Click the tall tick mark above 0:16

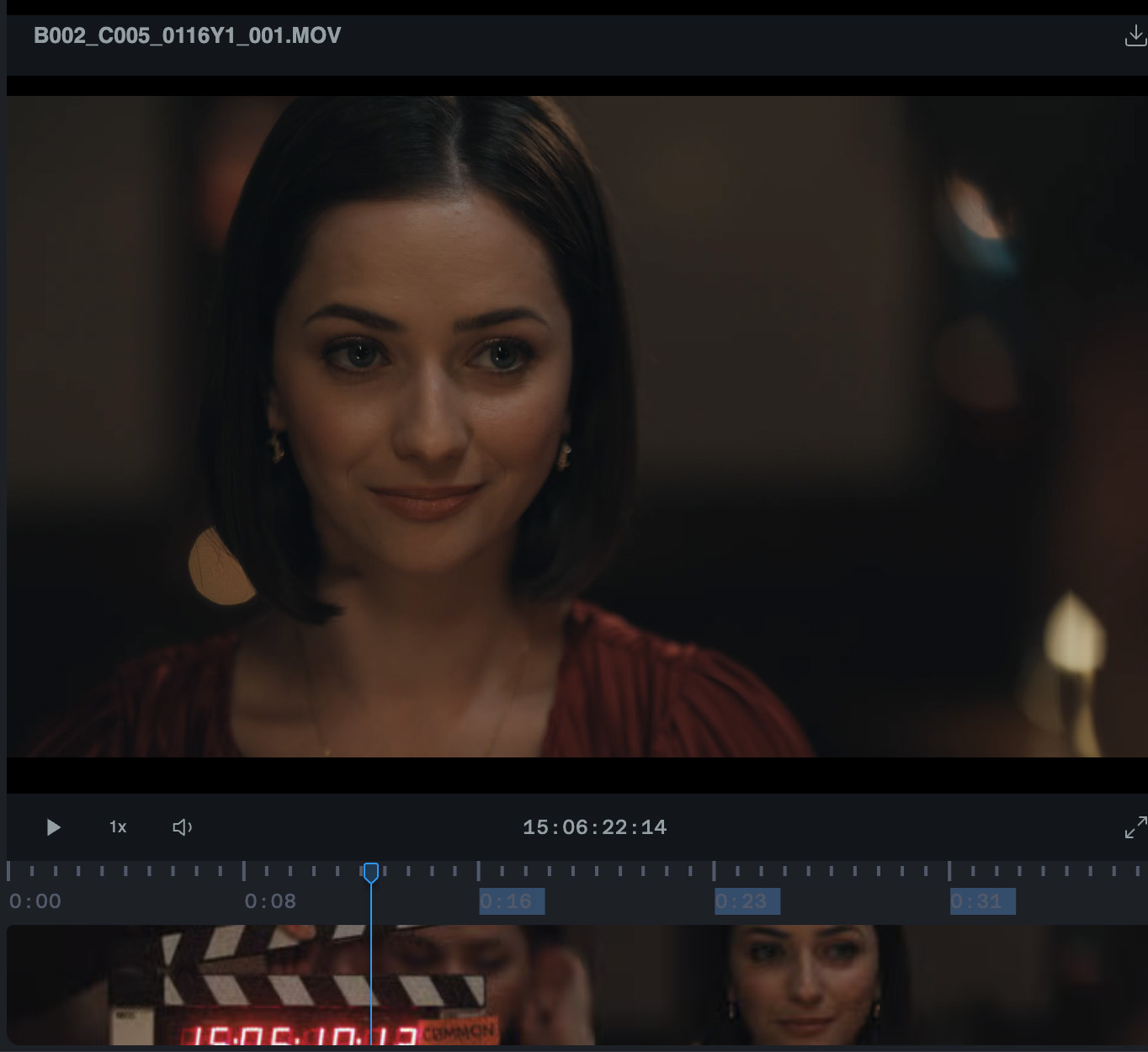[x=479, y=870]
